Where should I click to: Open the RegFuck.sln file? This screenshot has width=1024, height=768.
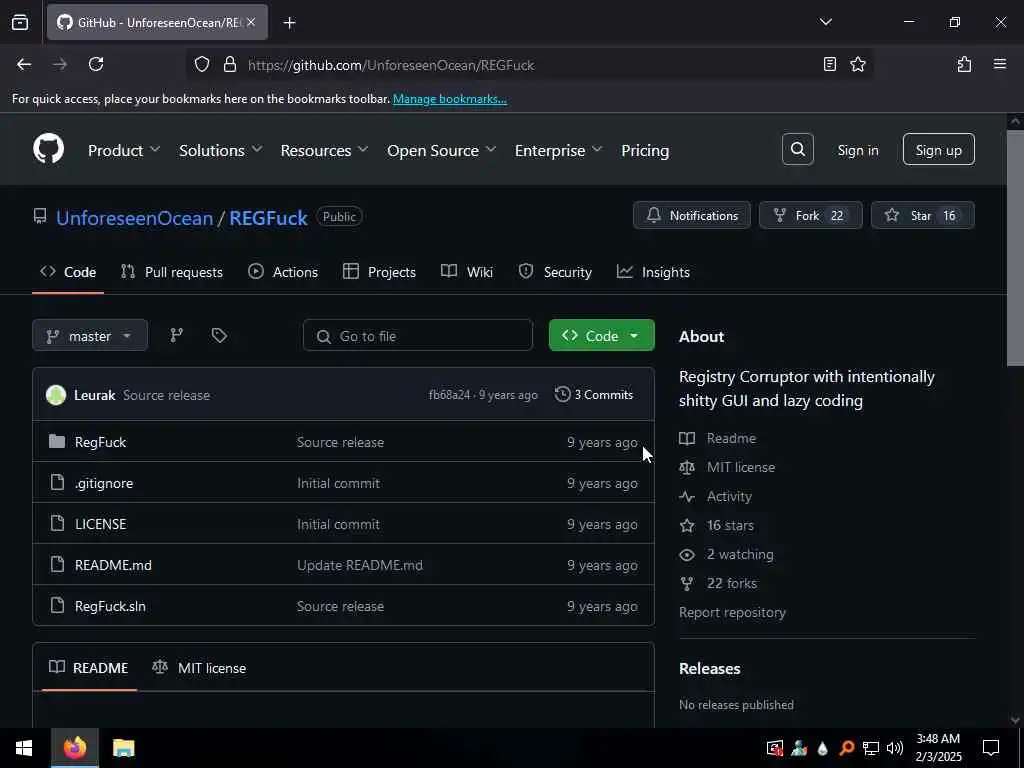(110, 606)
